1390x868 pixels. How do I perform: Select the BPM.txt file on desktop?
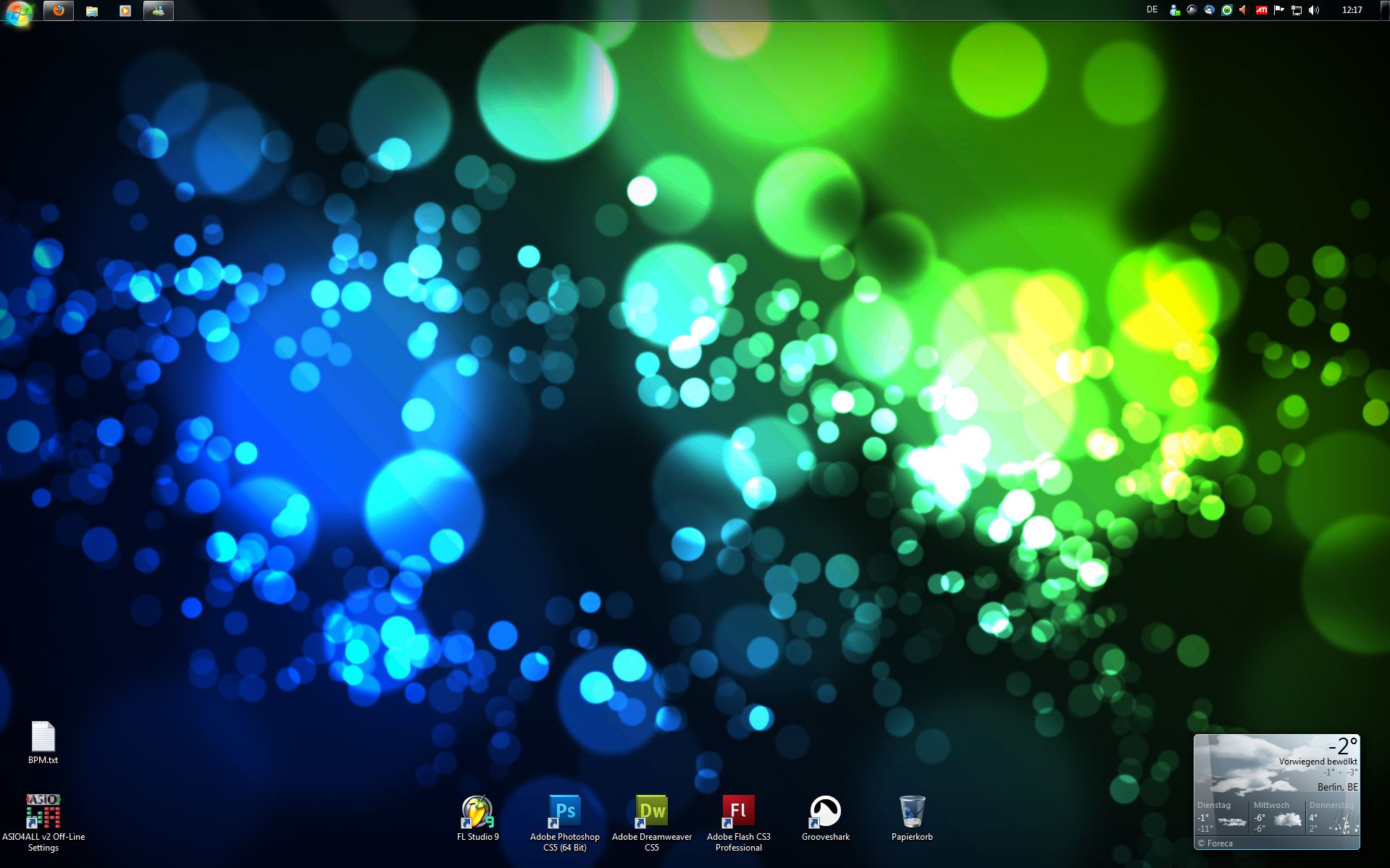point(43,737)
